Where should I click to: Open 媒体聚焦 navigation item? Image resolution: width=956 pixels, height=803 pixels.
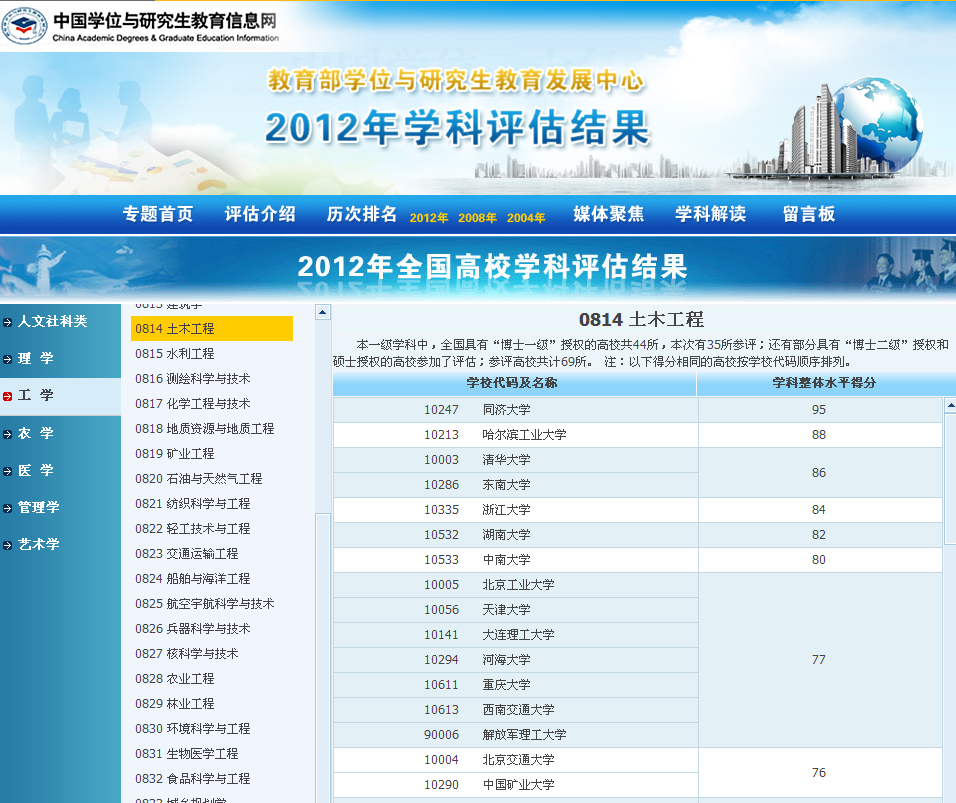point(608,214)
